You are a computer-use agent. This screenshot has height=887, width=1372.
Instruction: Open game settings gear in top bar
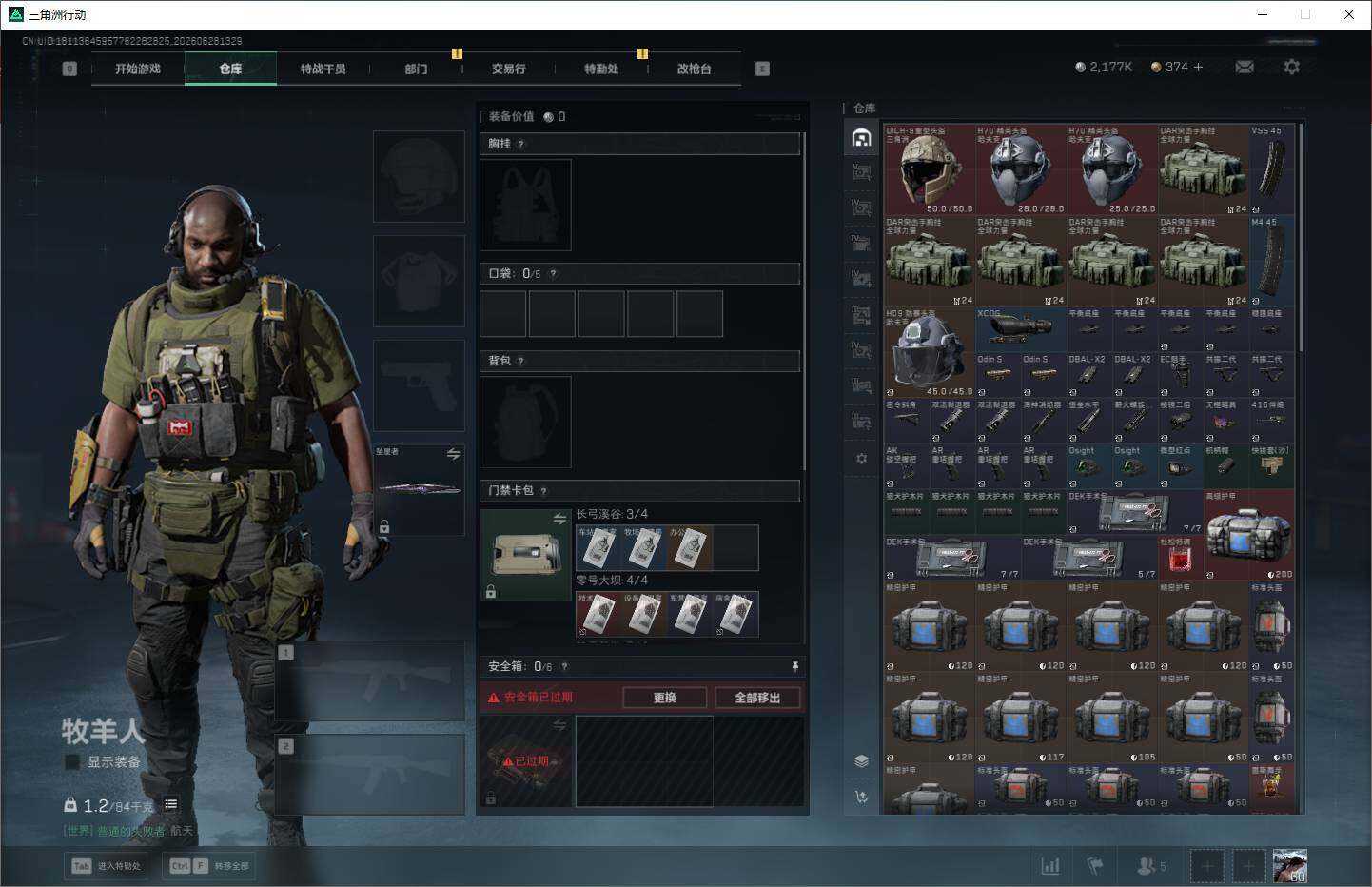(1291, 68)
